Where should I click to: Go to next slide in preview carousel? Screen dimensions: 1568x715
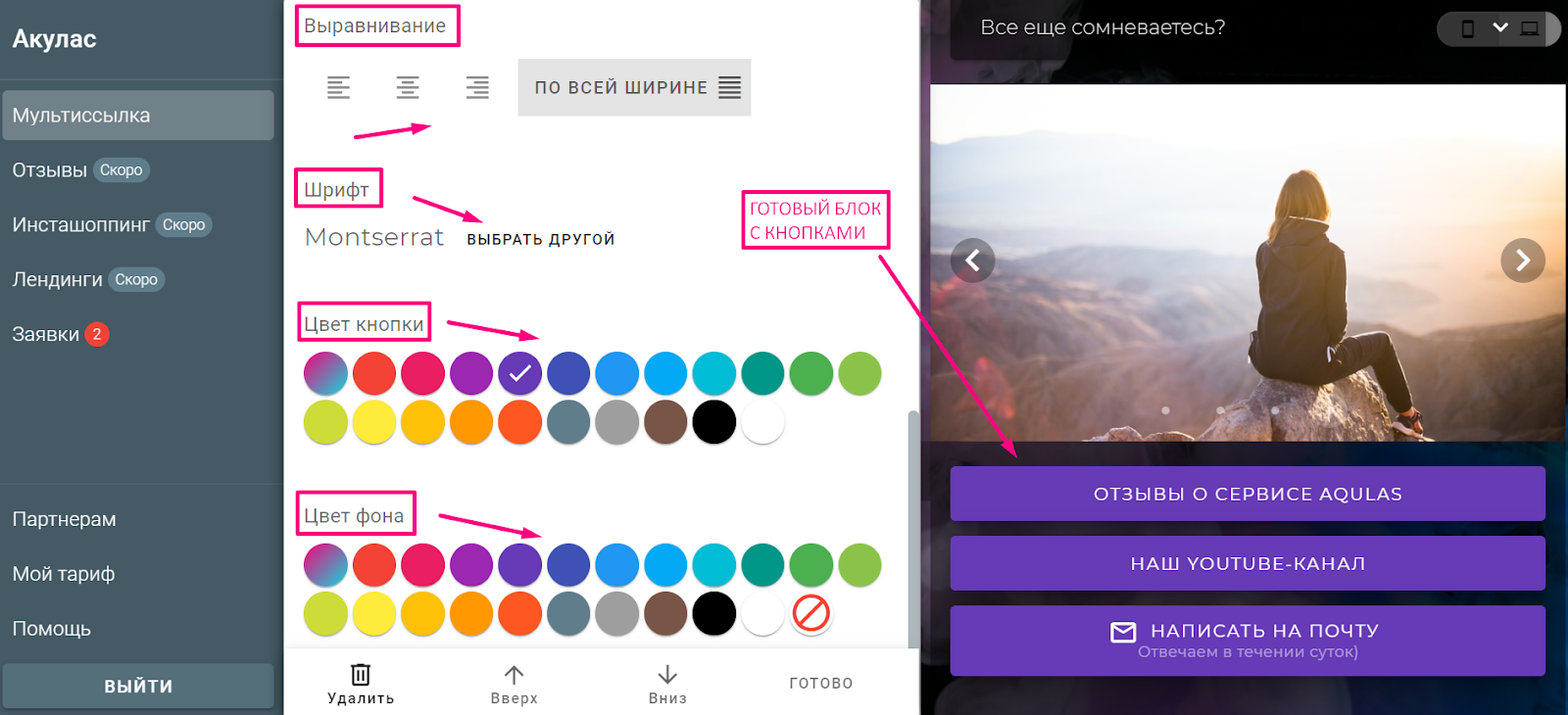coord(1523,261)
